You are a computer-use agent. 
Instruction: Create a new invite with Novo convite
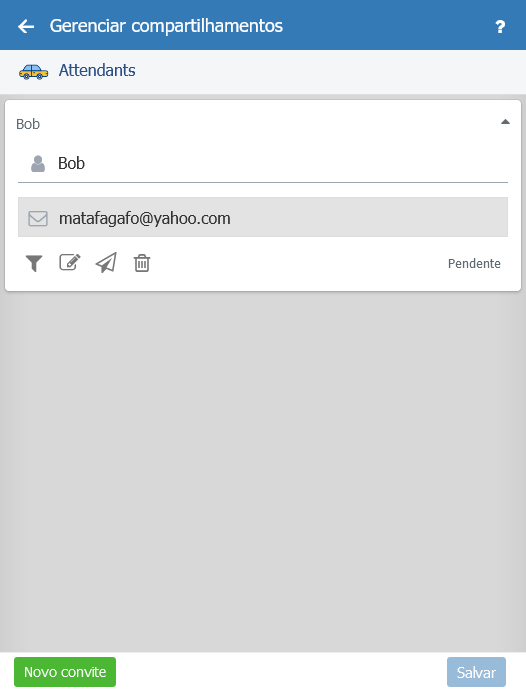tap(65, 672)
